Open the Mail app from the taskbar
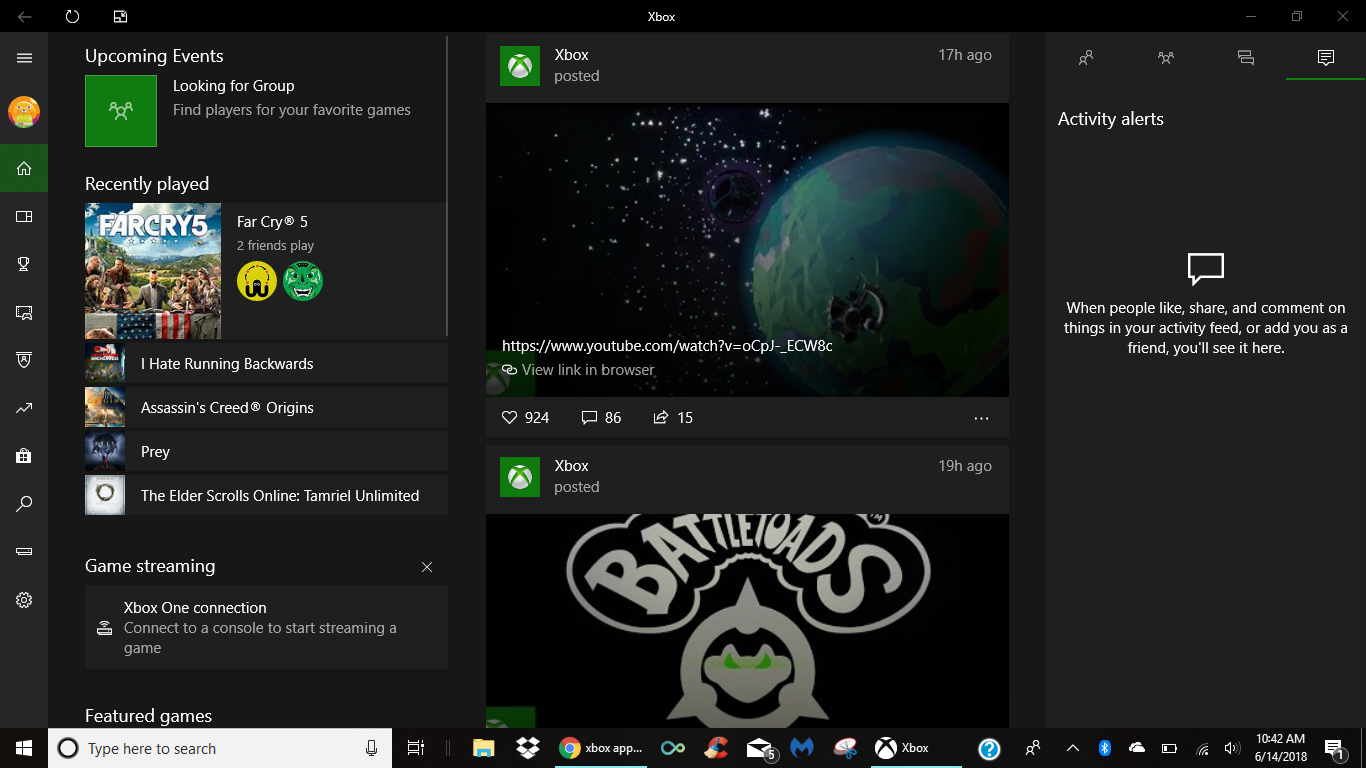1366x768 pixels. [761, 748]
